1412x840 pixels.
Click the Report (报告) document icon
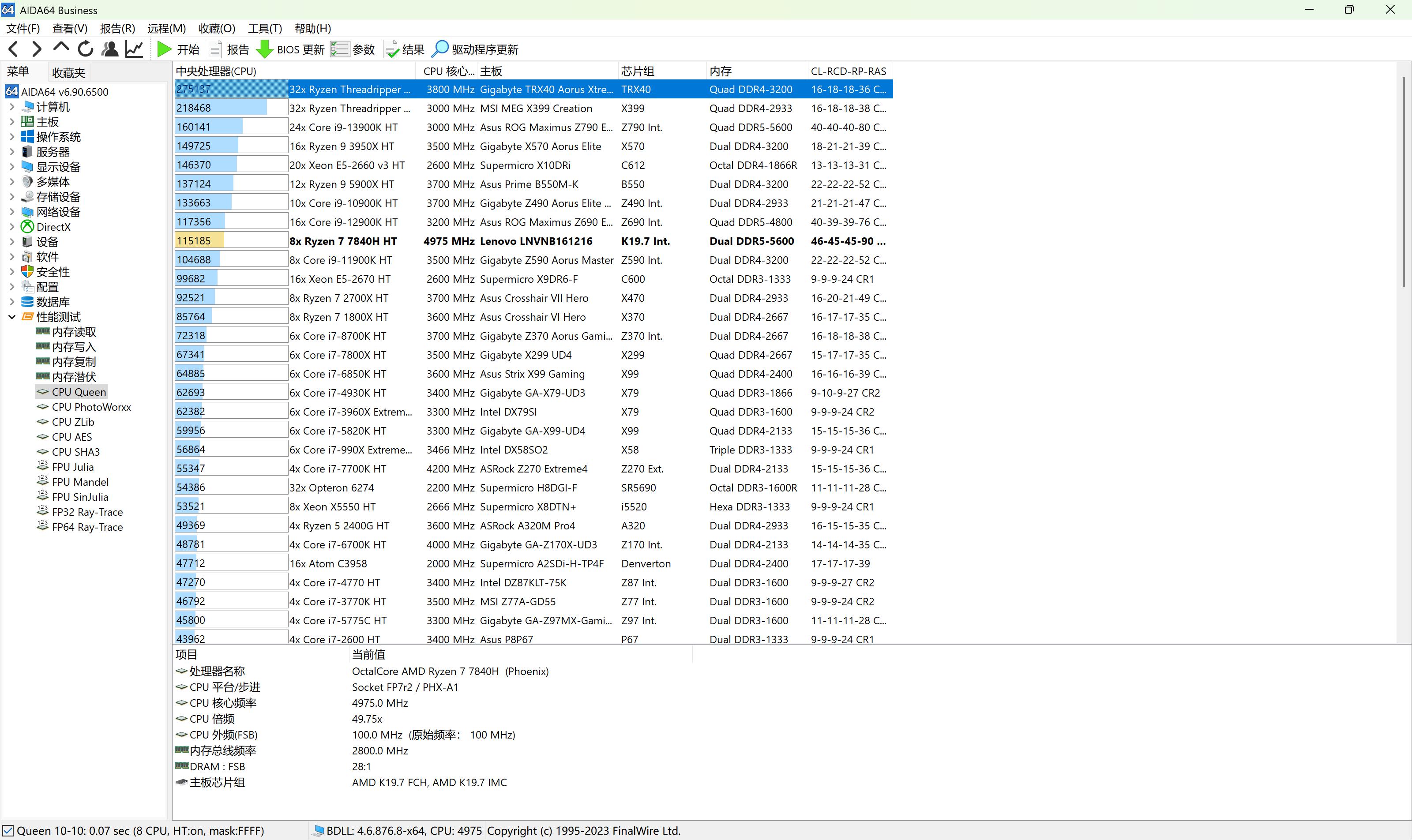click(215, 49)
